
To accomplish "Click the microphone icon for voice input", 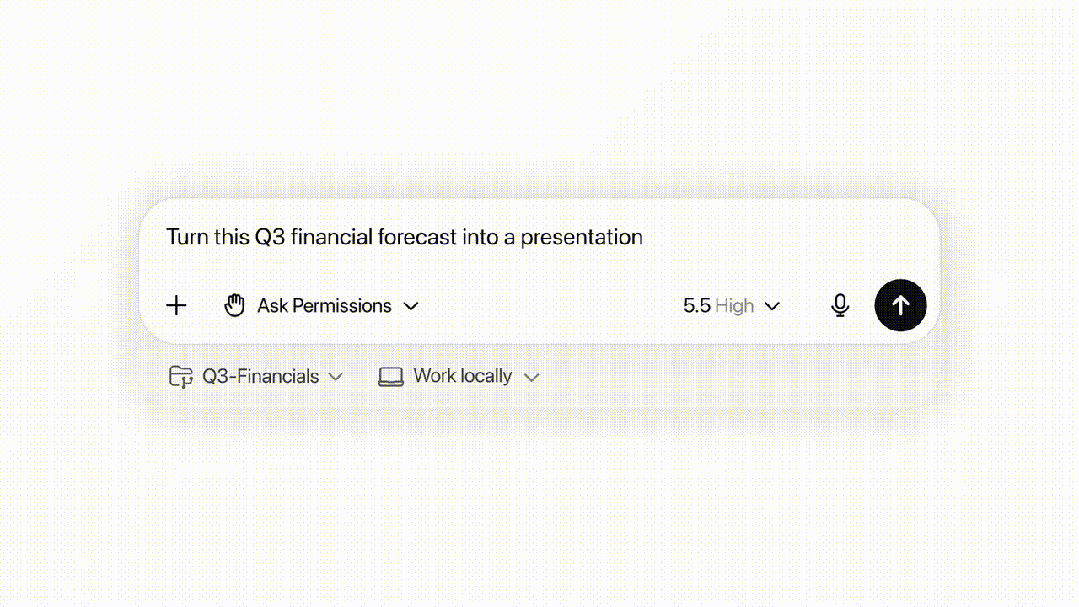I will tap(840, 305).
